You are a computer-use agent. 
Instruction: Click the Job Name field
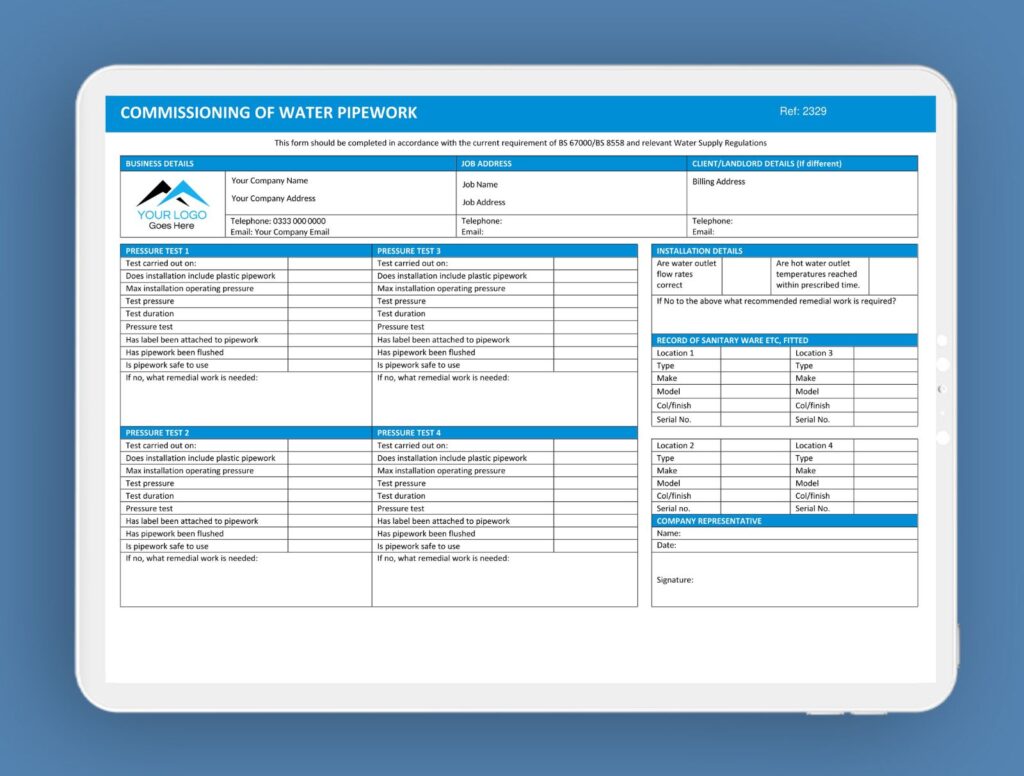click(480, 185)
